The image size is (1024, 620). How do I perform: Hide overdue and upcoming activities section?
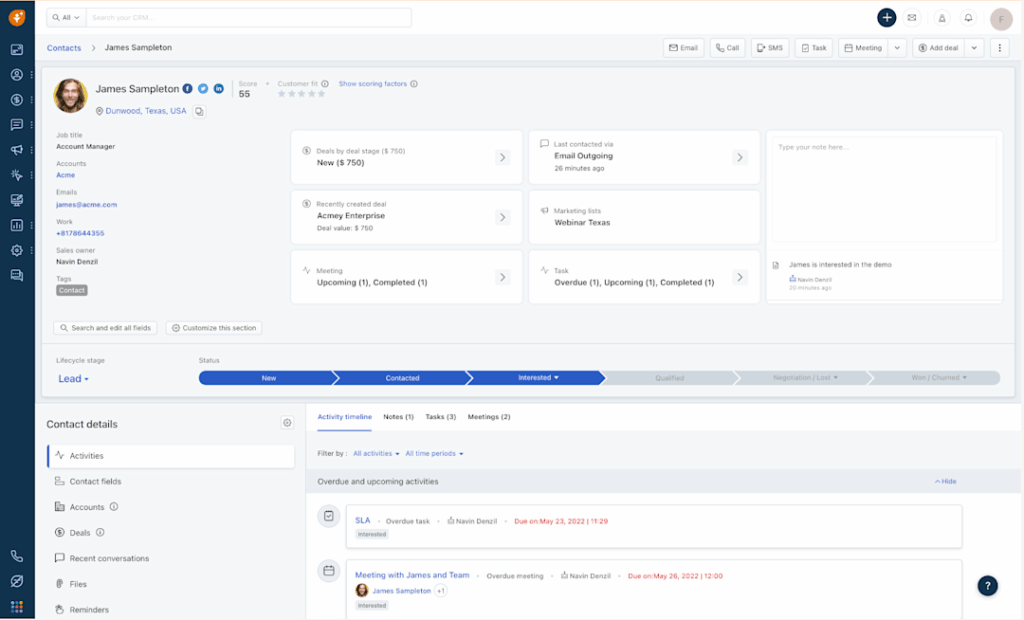tap(946, 481)
